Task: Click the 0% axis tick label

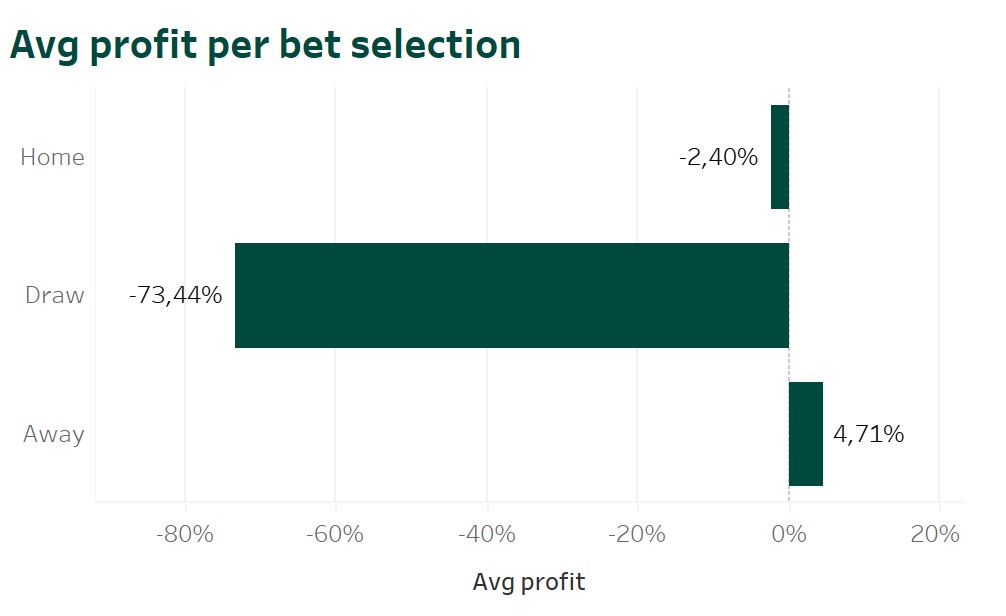Action: click(789, 534)
